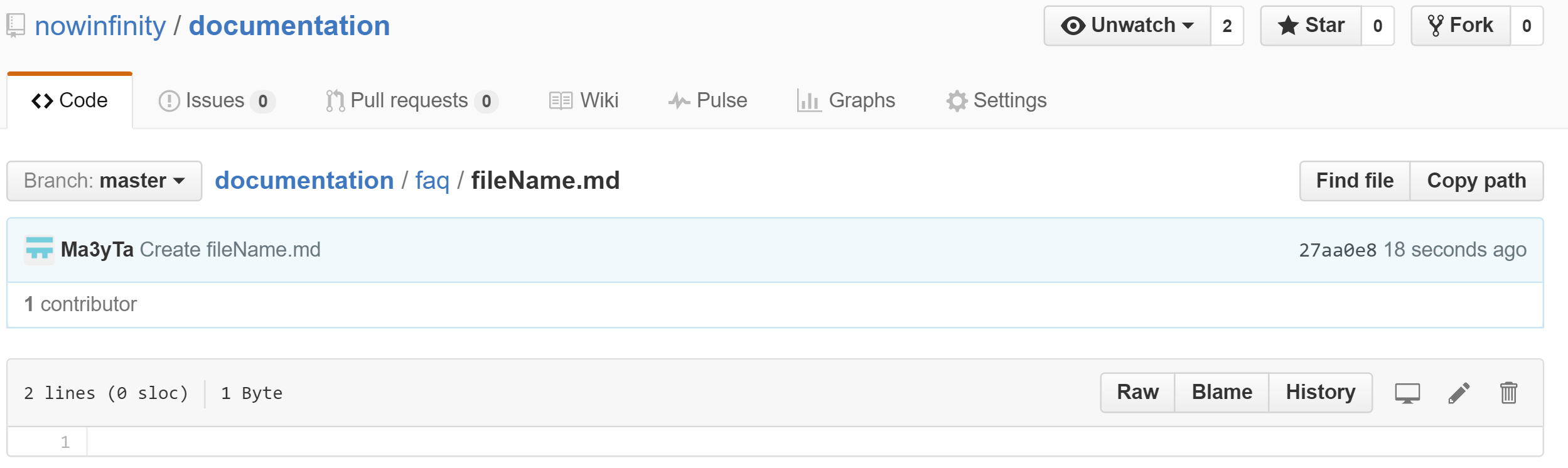Viewport: 1568px width, 468px height.
Task: Star this repository
Action: point(1311,26)
